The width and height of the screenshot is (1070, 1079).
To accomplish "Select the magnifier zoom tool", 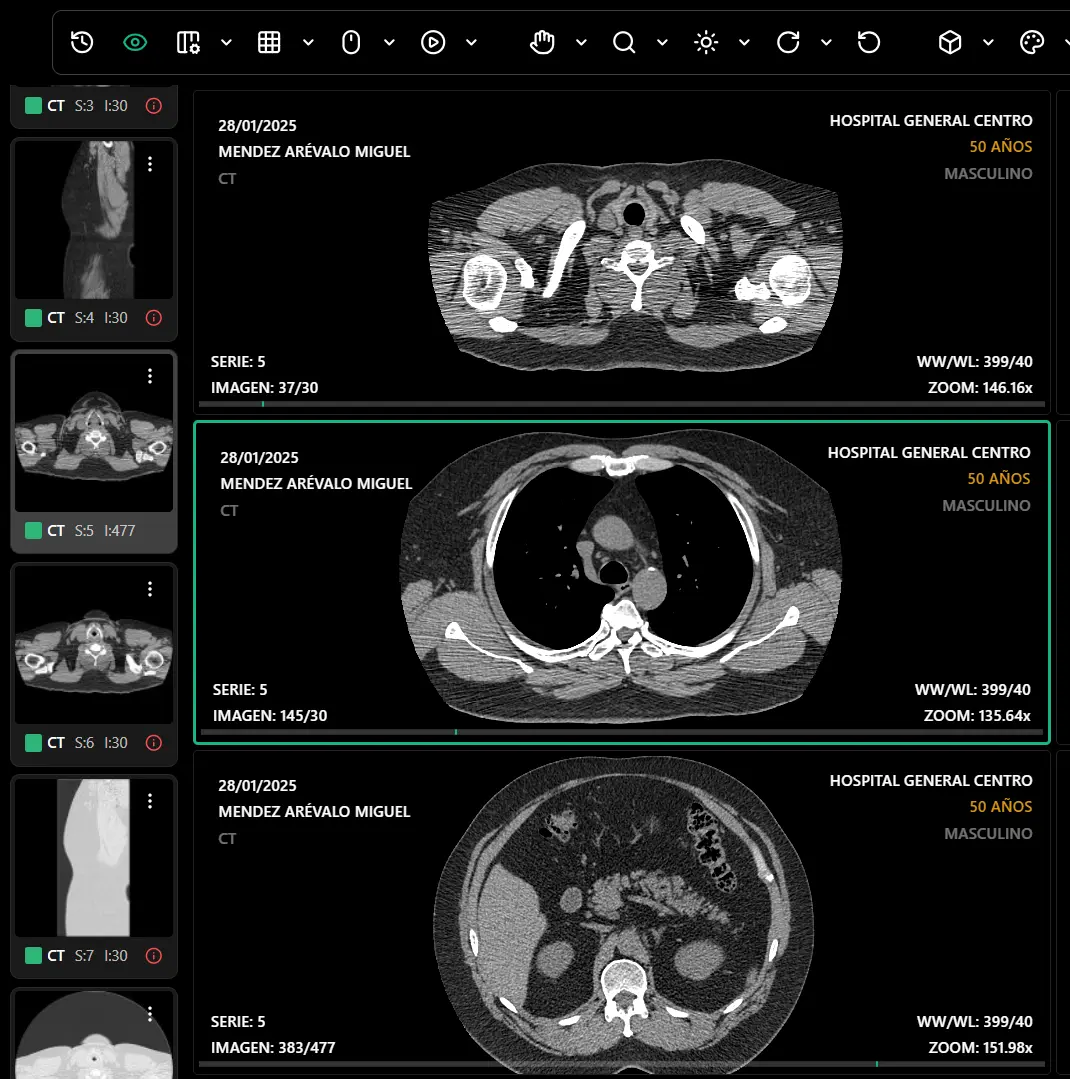I will point(624,43).
